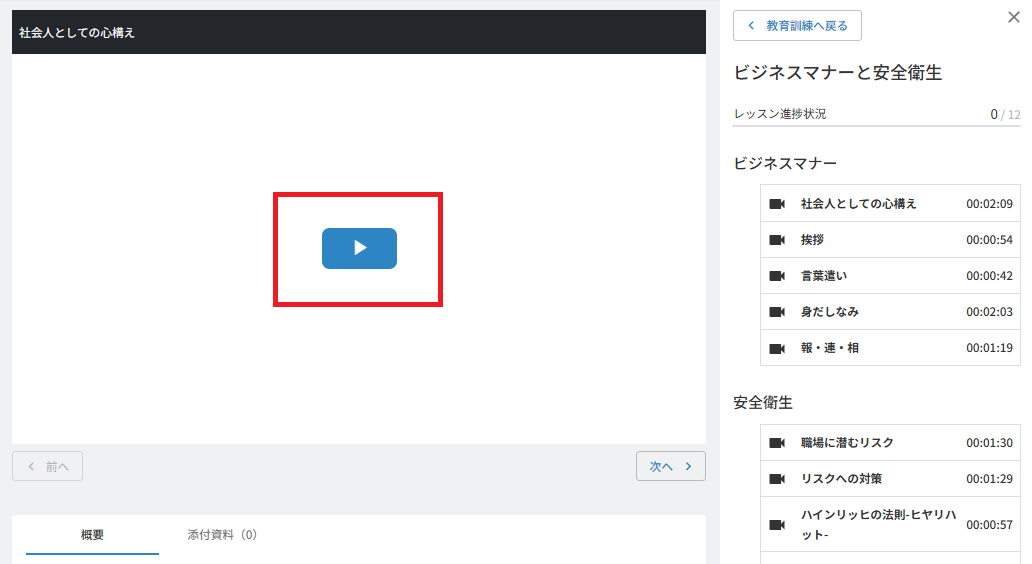Close the lesson sidebar with X
The width and height of the screenshot is (1032, 564).
pyautogui.click(x=1014, y=17)
